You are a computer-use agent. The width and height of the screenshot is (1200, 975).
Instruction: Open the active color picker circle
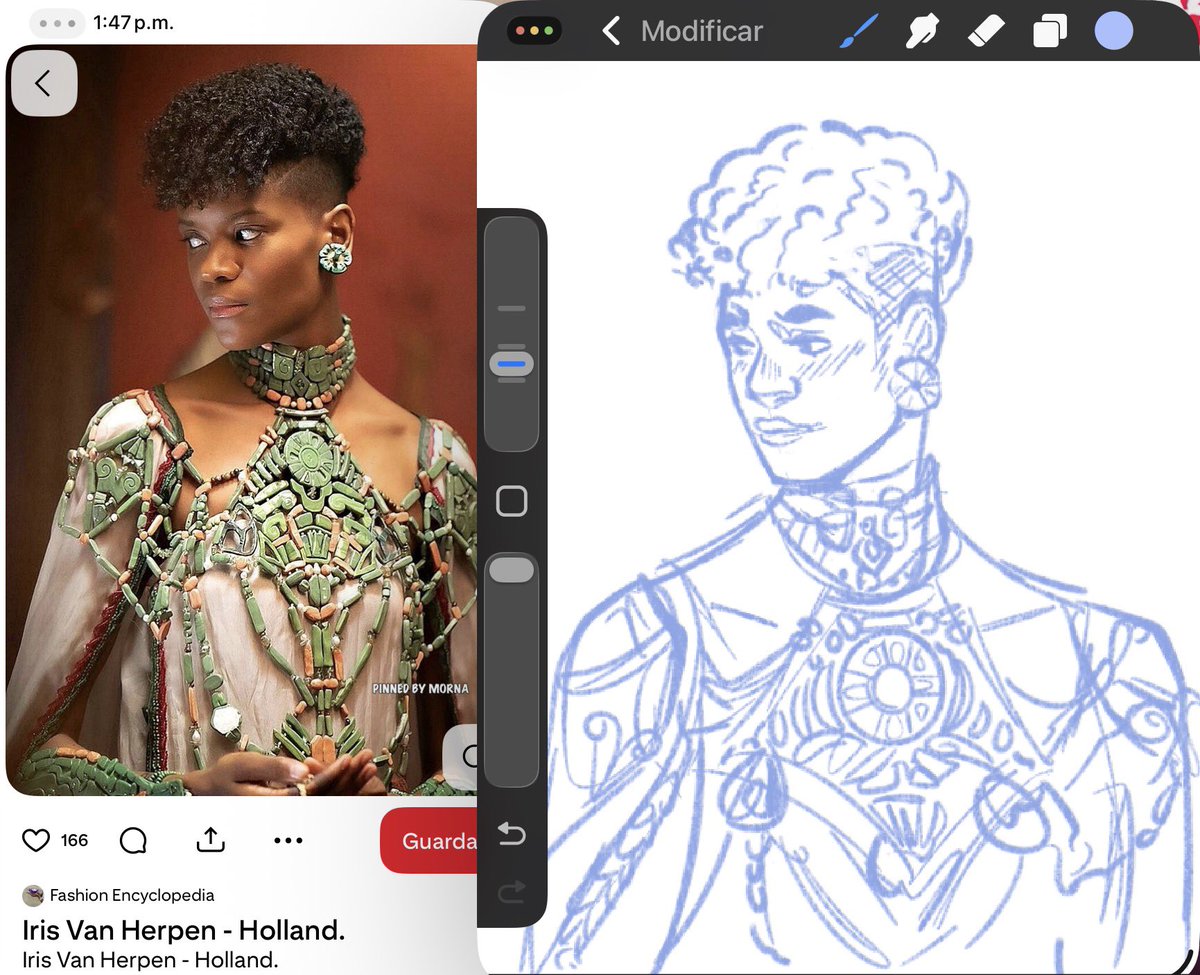point(1114,31)
